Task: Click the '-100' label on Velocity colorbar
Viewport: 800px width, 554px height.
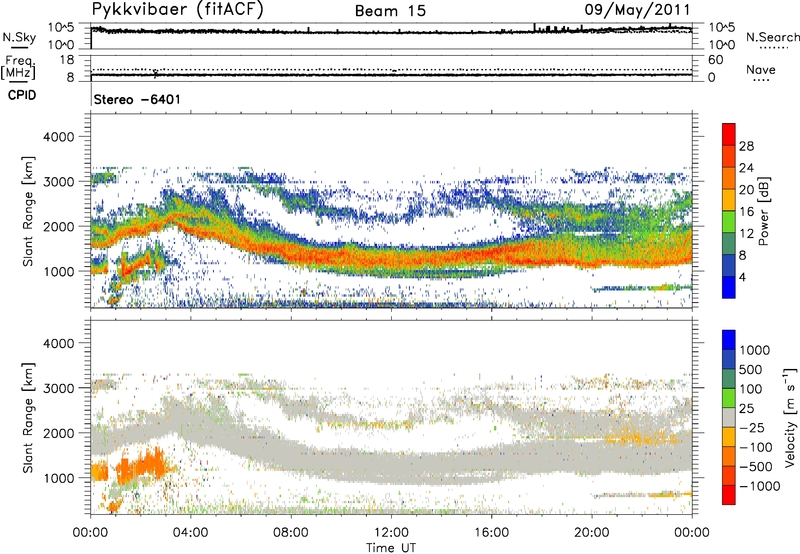Action: click(755, 447)
